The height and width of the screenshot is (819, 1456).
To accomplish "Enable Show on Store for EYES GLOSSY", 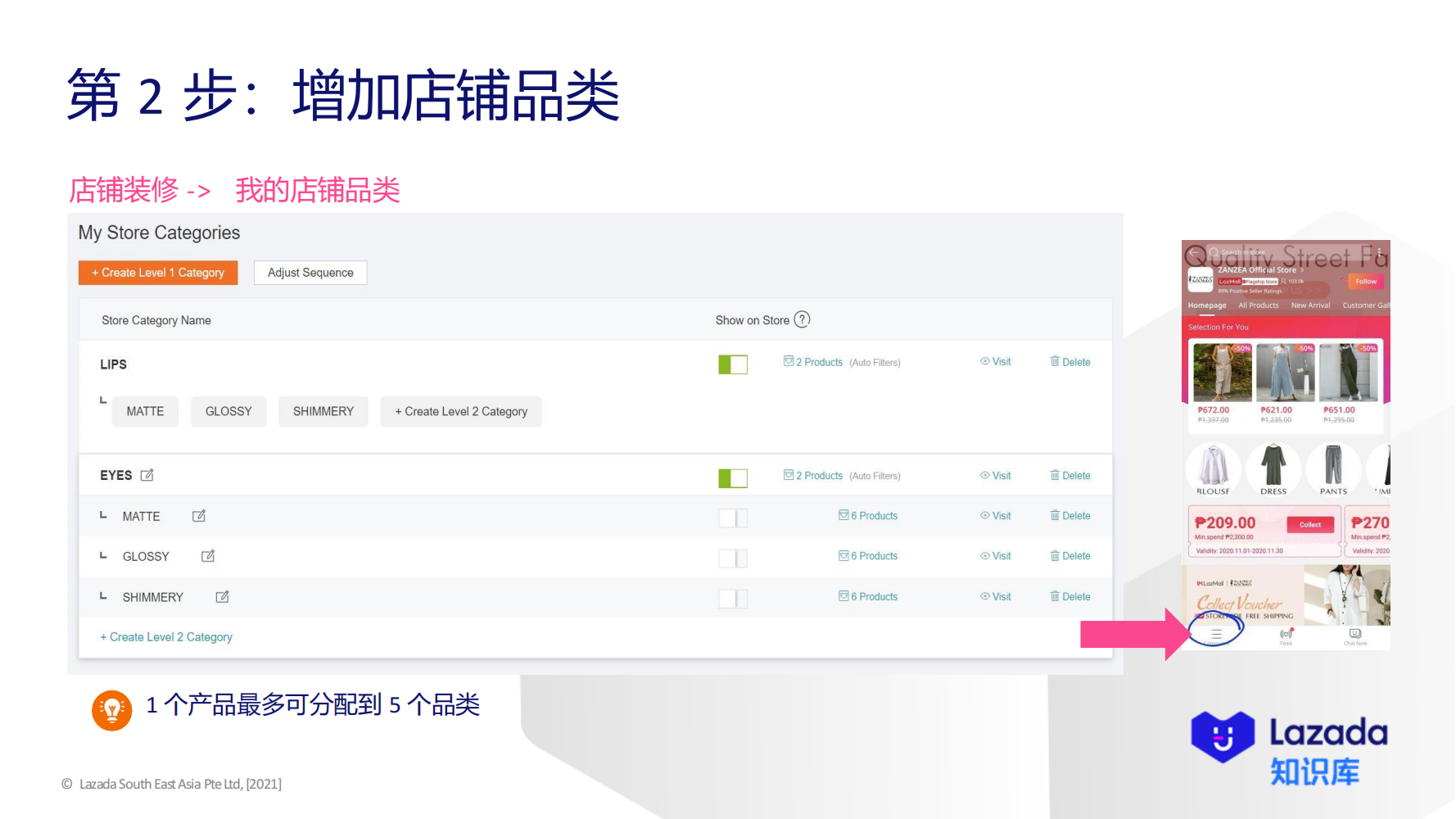I will (x=733, y=559).
